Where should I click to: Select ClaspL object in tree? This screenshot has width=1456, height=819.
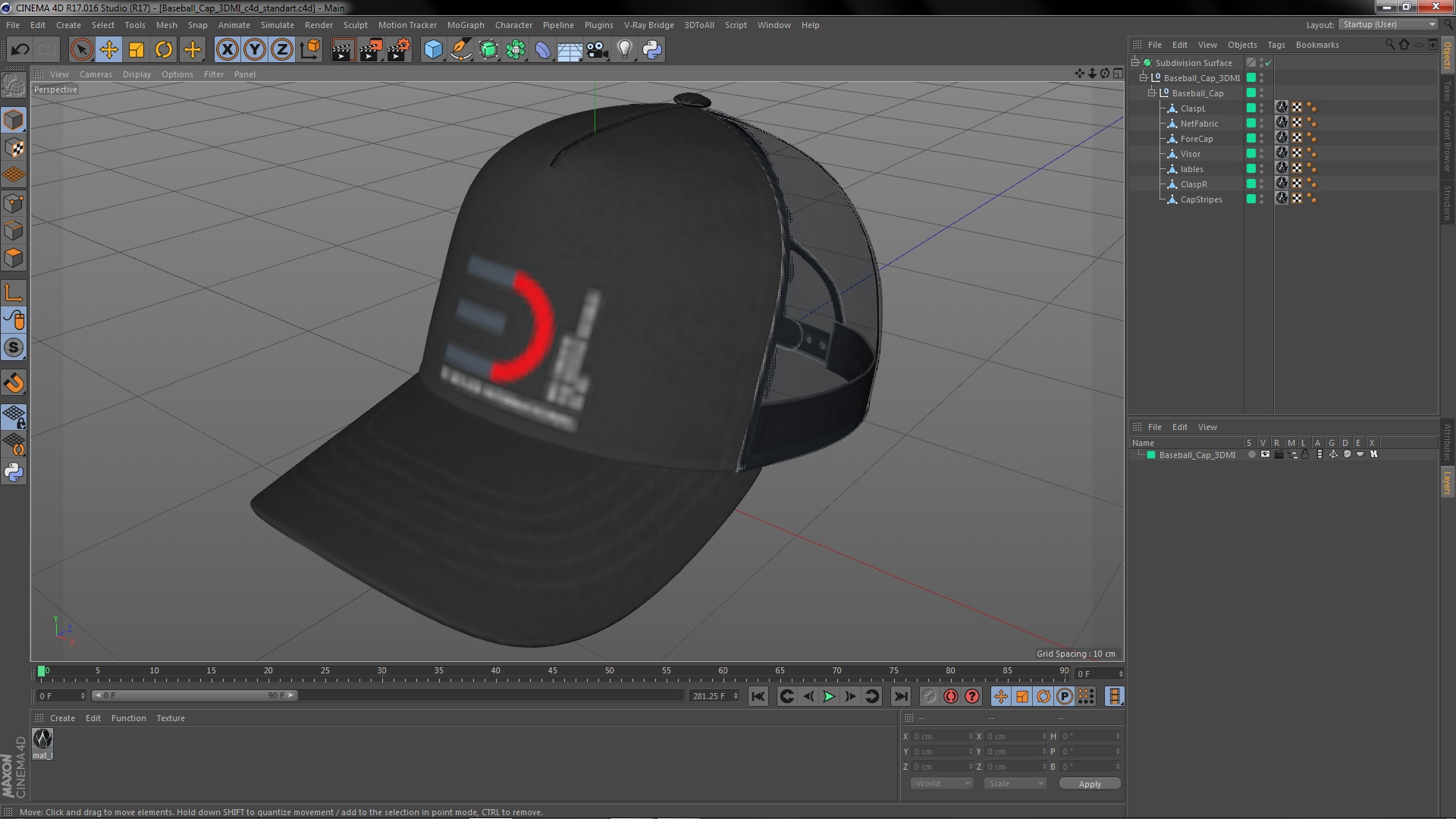[x=1193, y=108]
